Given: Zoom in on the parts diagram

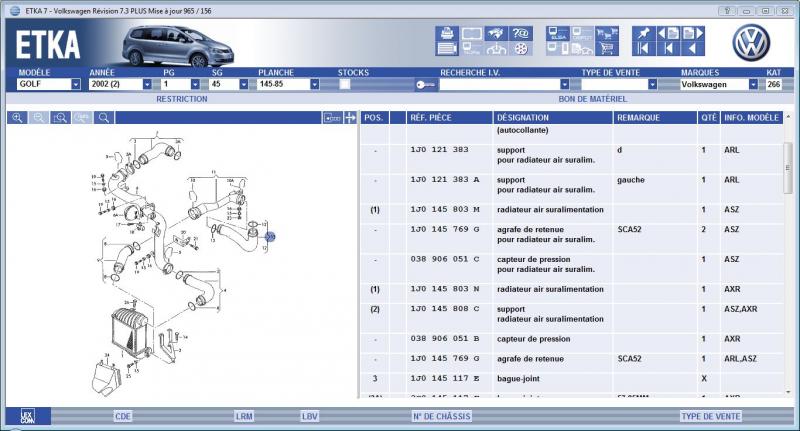Looking at the screenshot, I should click(17, 118).
